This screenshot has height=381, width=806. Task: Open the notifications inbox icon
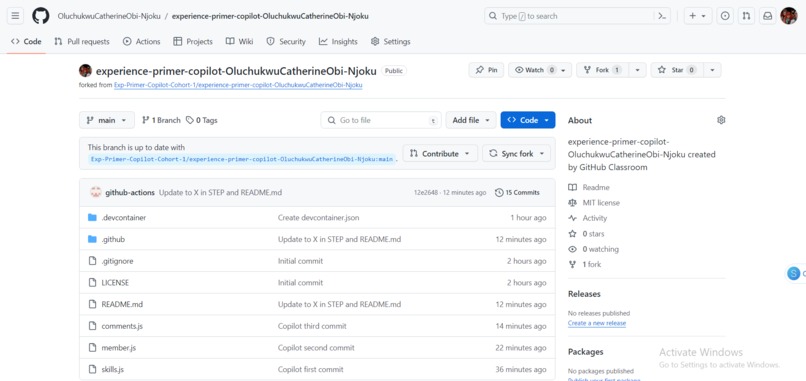coord(767,16)
